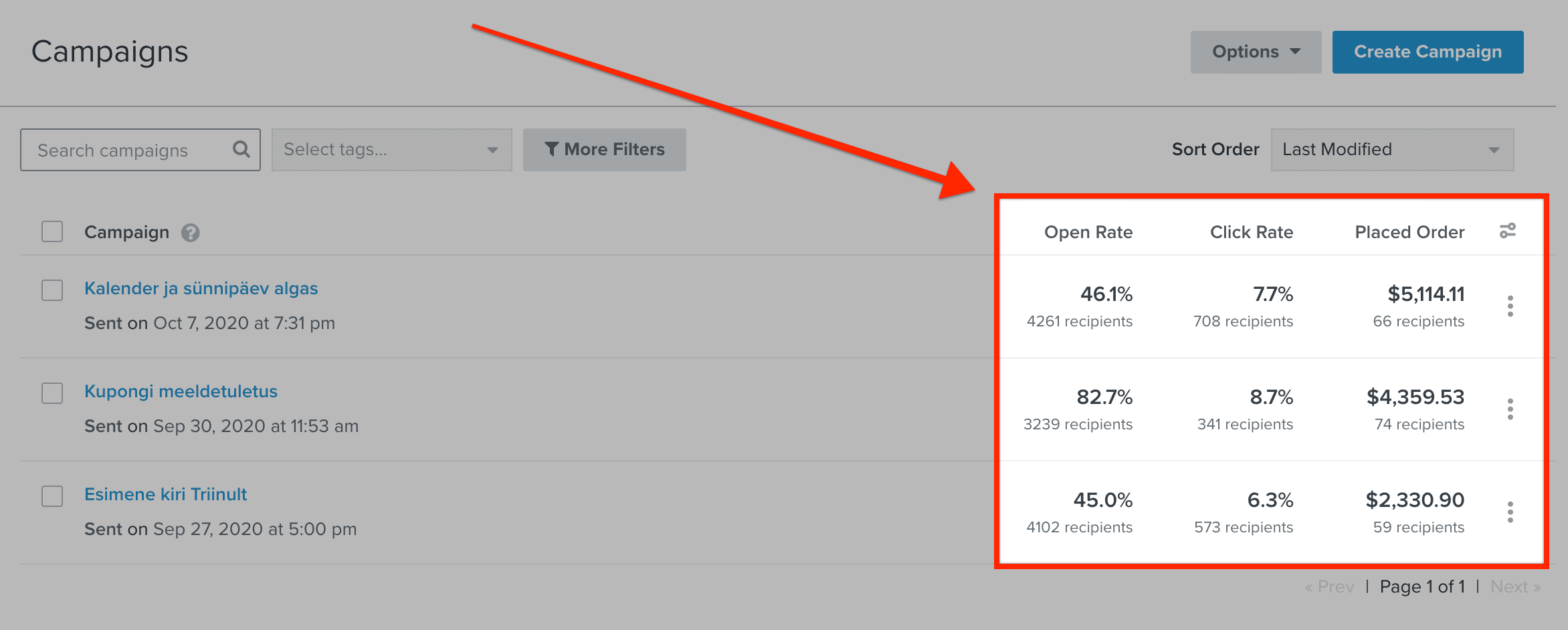This screenshot has width=1568, height=630.
Task: Open the Esimene kiri Triinult campaign link
Action: (x=165, y=494)
